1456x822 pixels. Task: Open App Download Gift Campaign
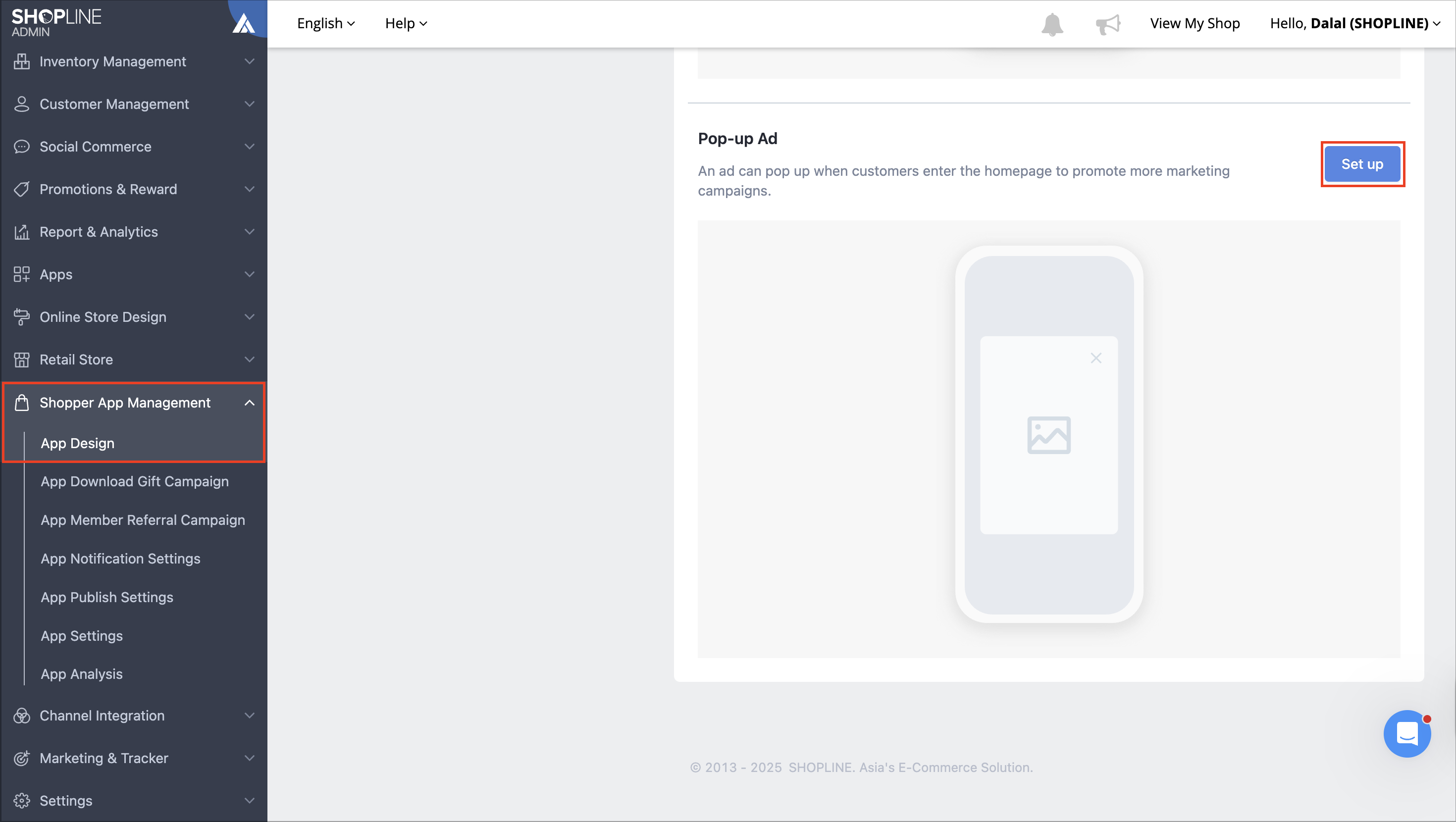(x=135, y=481)
